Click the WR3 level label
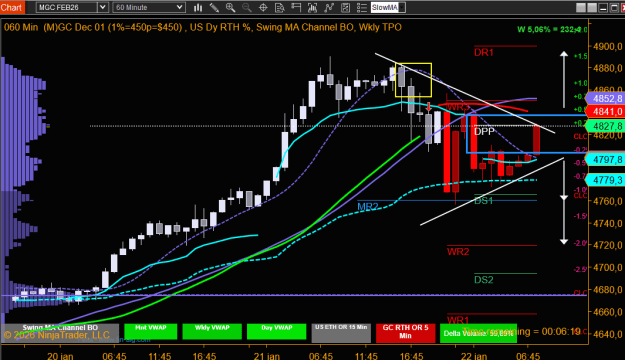 click(458, 108)
